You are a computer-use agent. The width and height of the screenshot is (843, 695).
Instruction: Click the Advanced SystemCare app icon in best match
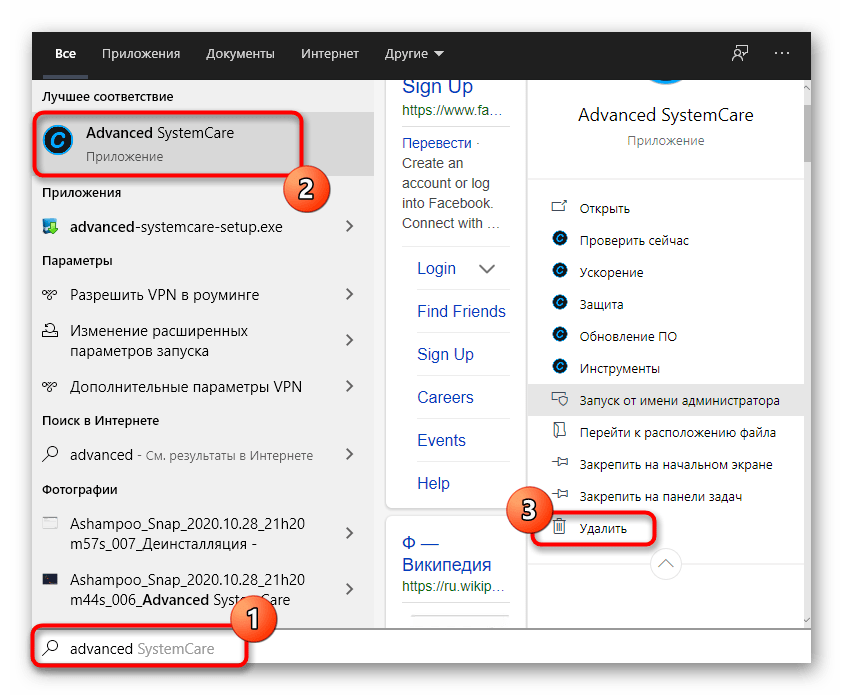[x=58, y=142]
